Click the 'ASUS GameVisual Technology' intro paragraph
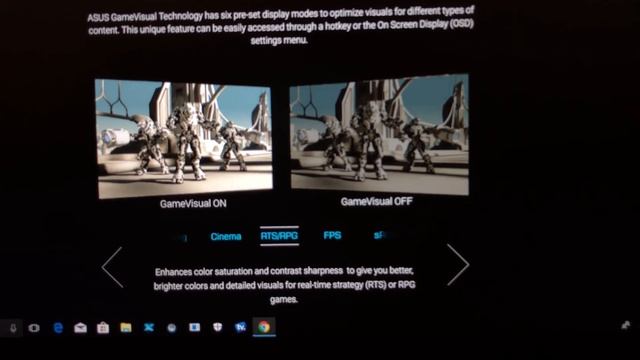Screen dimensions: 640x360 (281, 26)
